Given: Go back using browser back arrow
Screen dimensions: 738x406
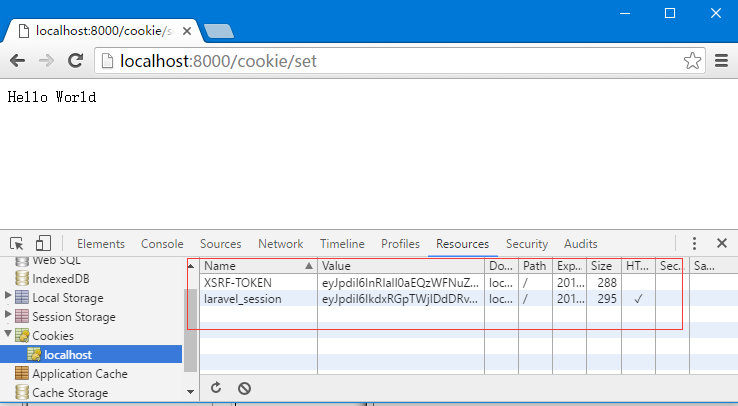Looking at the screenshot, I should [x=18, y=61].
